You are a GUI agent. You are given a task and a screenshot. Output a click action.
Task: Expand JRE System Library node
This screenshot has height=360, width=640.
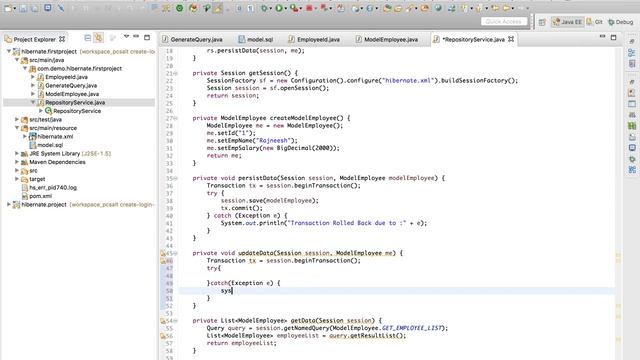pos(17,153)
